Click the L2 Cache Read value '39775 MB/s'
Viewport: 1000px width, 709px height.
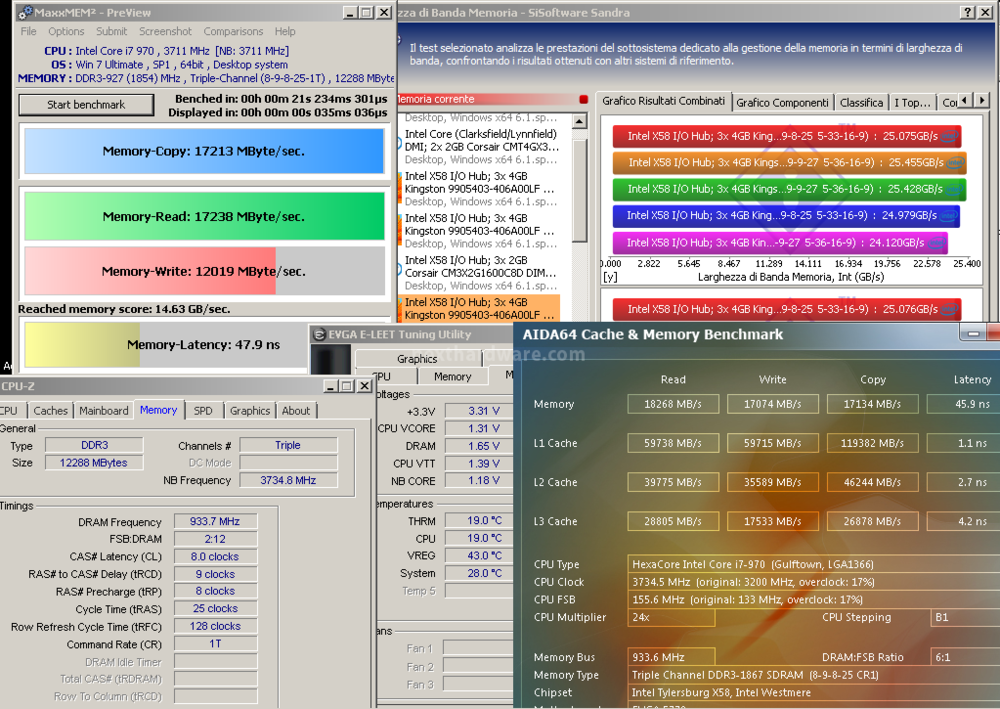click(673, 483)
